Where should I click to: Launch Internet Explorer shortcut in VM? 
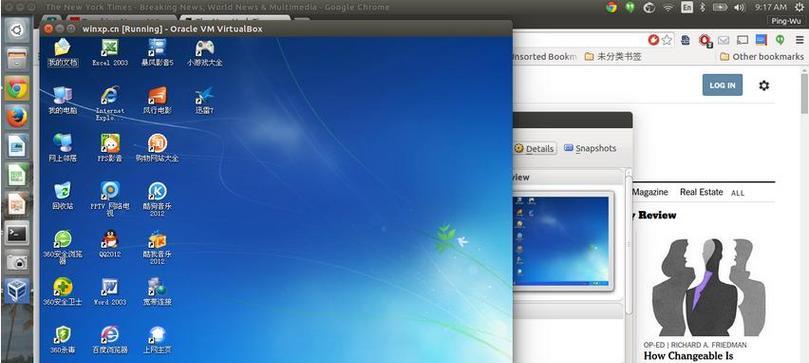pos(109,103)
